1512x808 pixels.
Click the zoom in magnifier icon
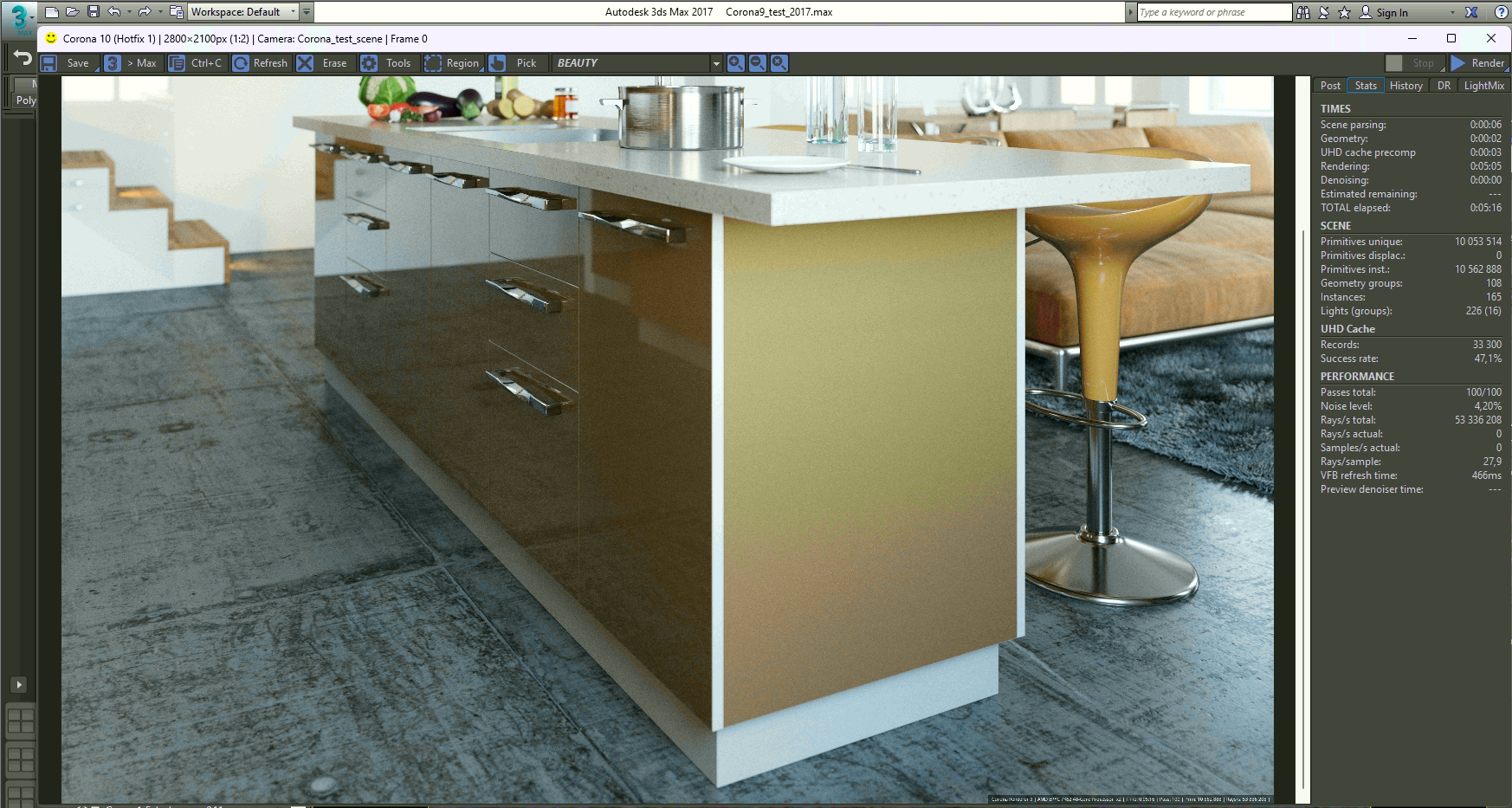pos(736,63)
